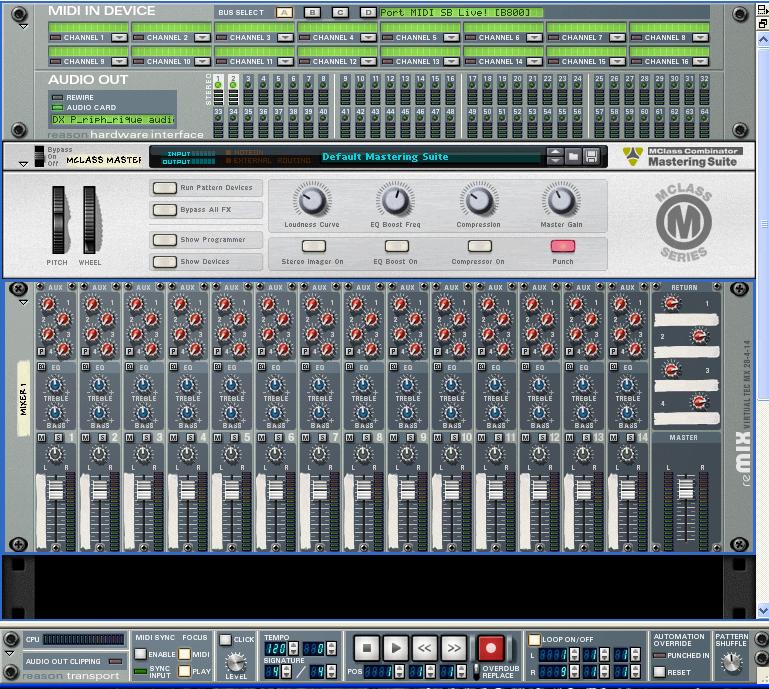The image size is (769, 689).
Task: Solo mixer channel 12
Action: click(542, 437)
